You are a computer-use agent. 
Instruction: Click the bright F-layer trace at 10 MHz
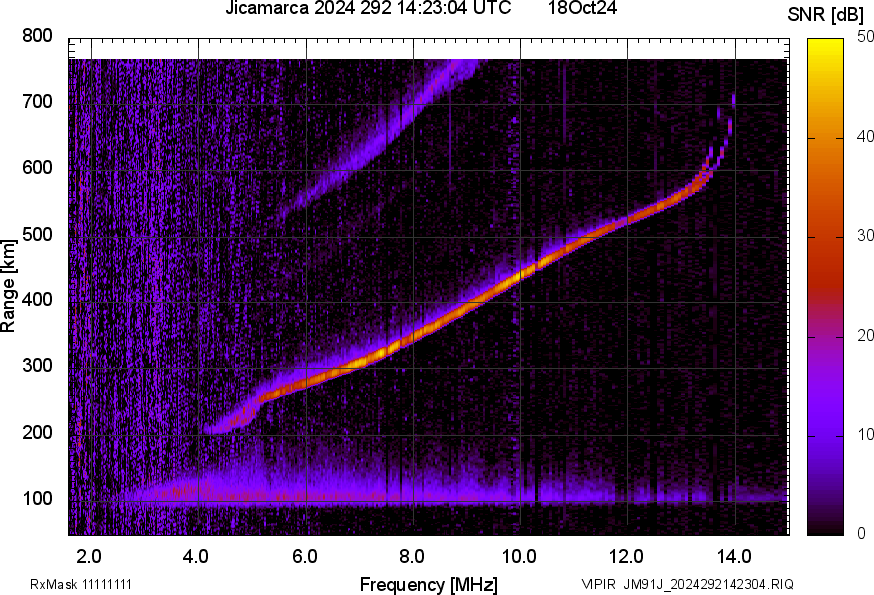521,275
